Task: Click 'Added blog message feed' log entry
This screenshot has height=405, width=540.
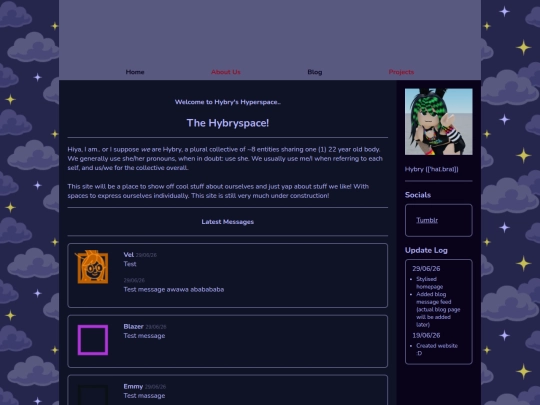Action: [x=438, y=309]
